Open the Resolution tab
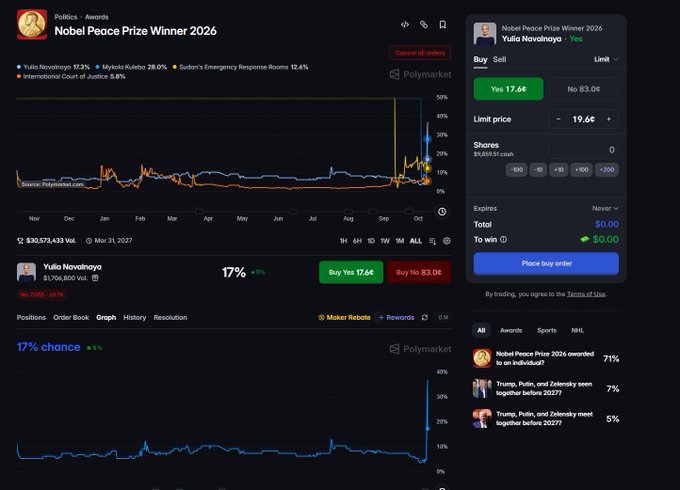This screenshot has width=680, height=490. (x=170, y=317)
